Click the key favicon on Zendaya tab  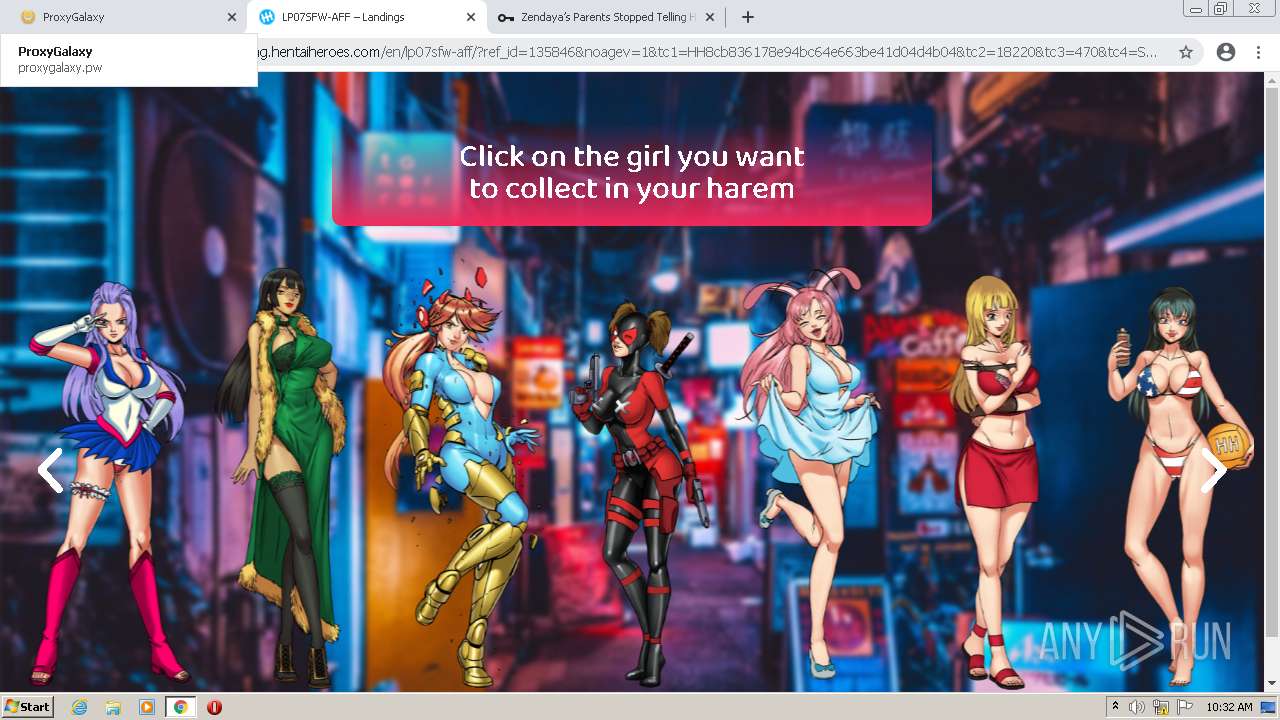tap(505, 17)
